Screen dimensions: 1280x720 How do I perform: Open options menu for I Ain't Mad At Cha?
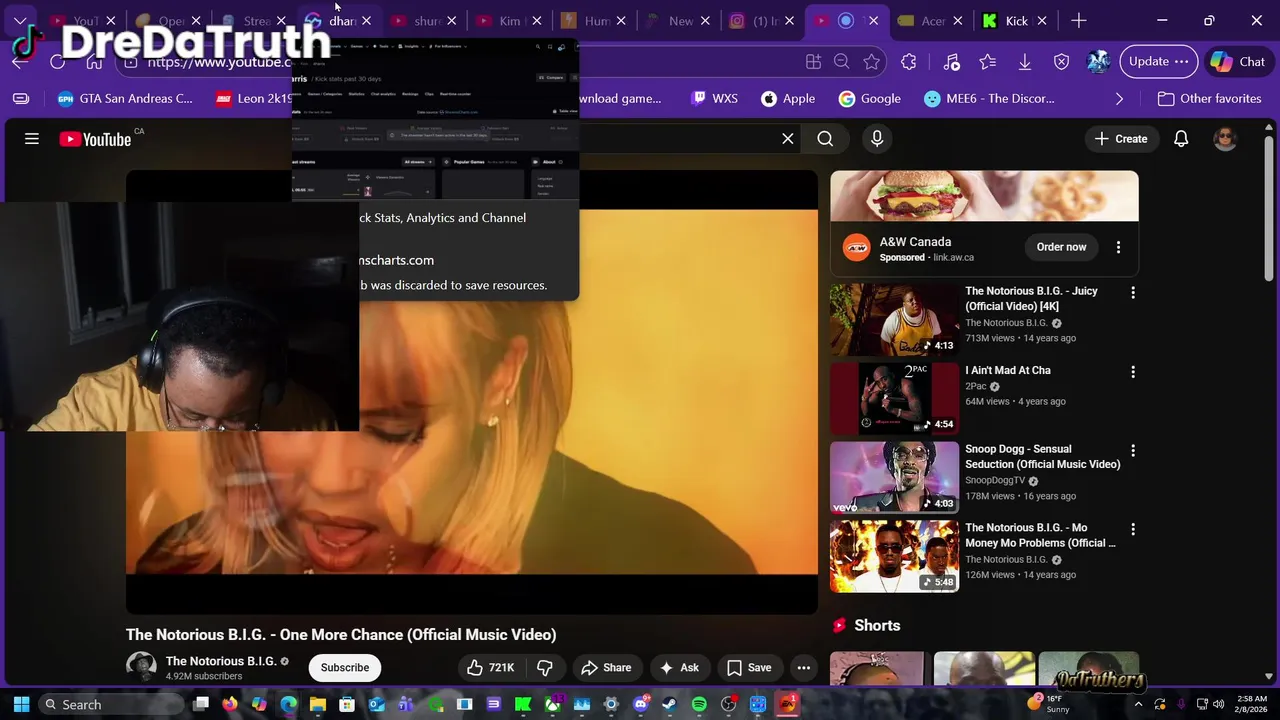(1133, 372)
